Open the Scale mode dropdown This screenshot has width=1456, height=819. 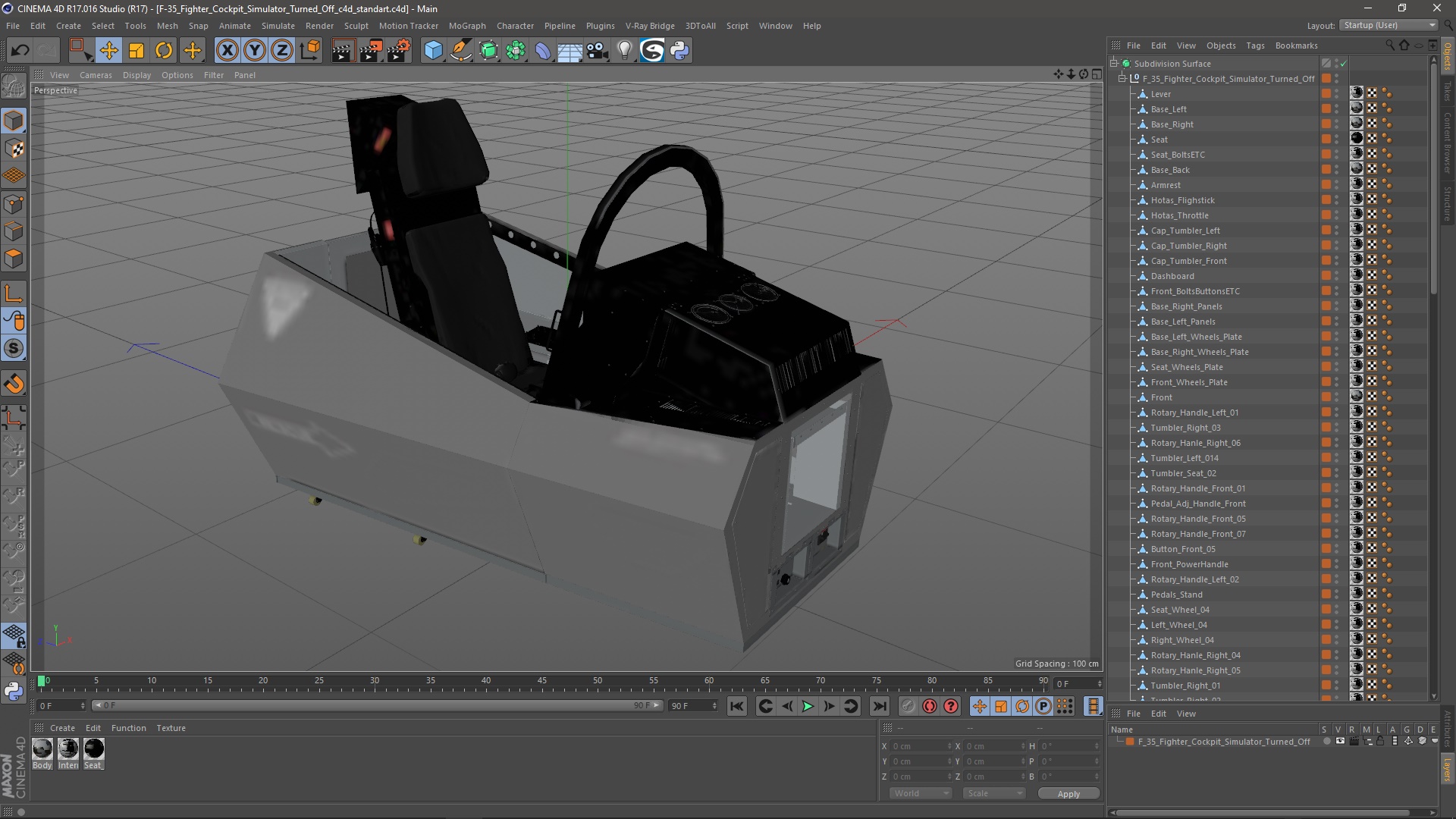pyautogui.click(x=993, y=793)
